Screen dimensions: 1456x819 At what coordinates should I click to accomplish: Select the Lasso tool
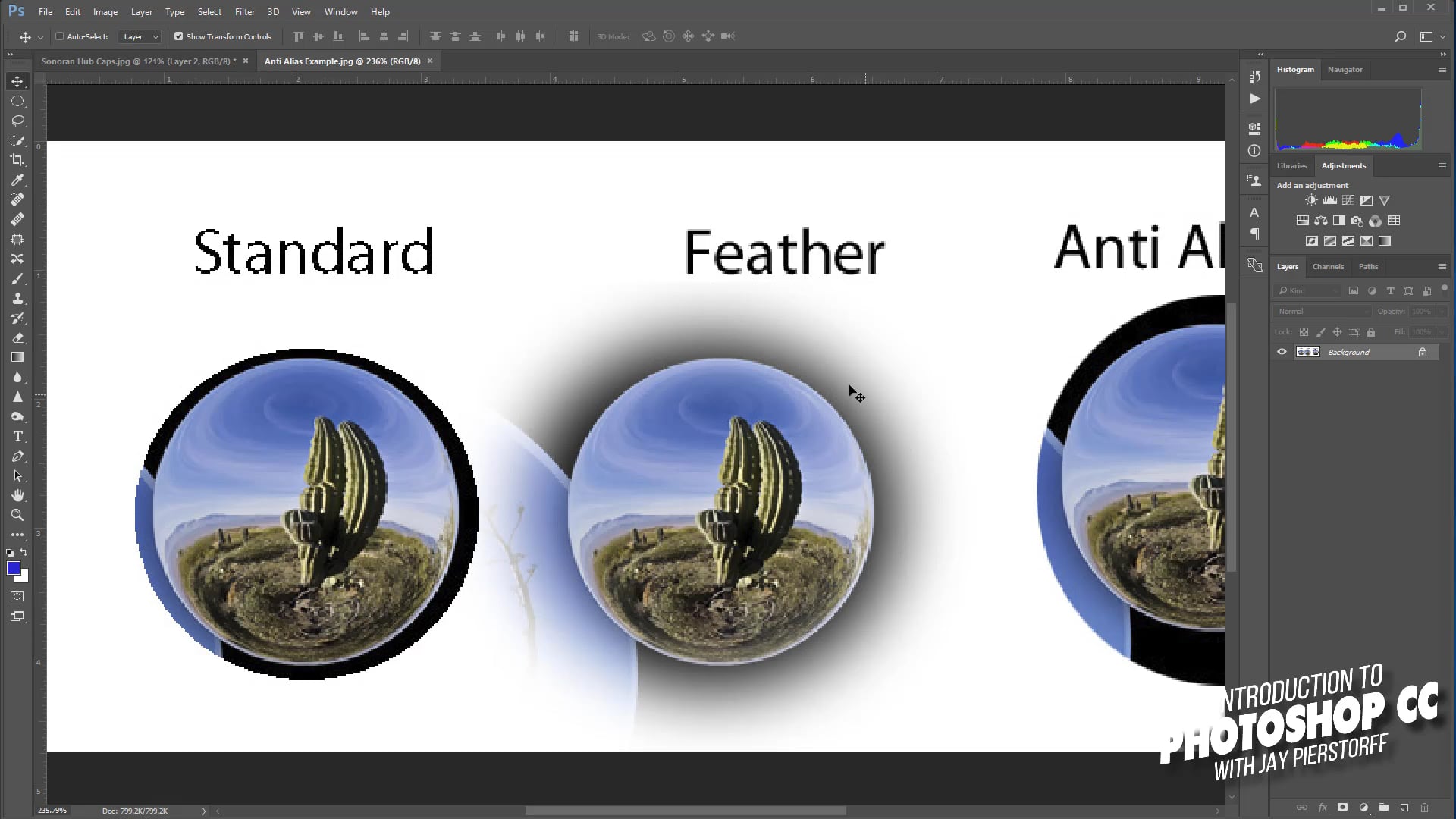[17, 121]
